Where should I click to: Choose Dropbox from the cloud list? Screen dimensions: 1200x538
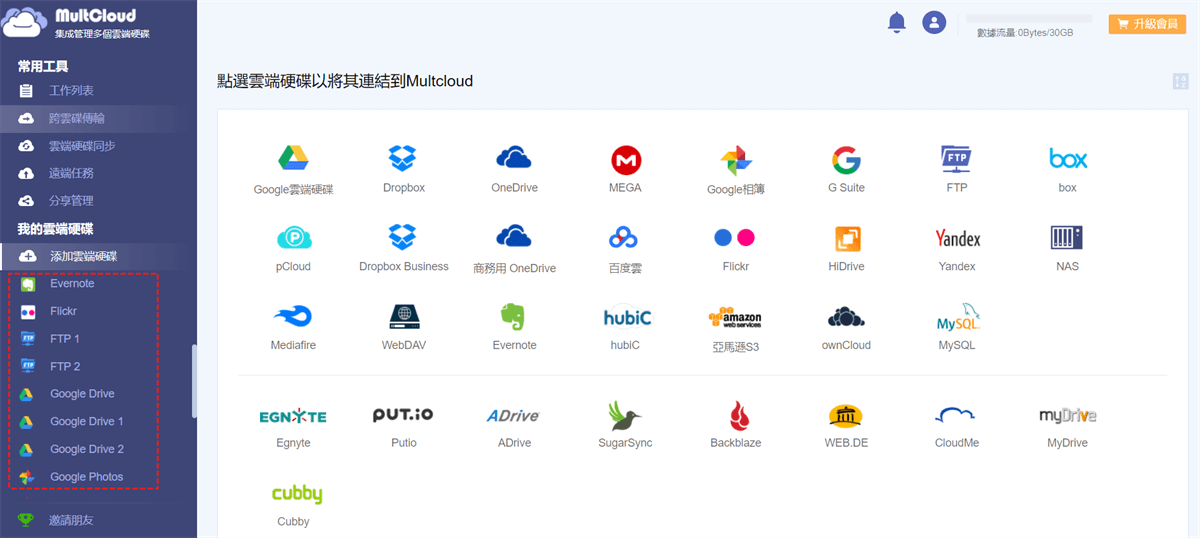click(403, 158)
